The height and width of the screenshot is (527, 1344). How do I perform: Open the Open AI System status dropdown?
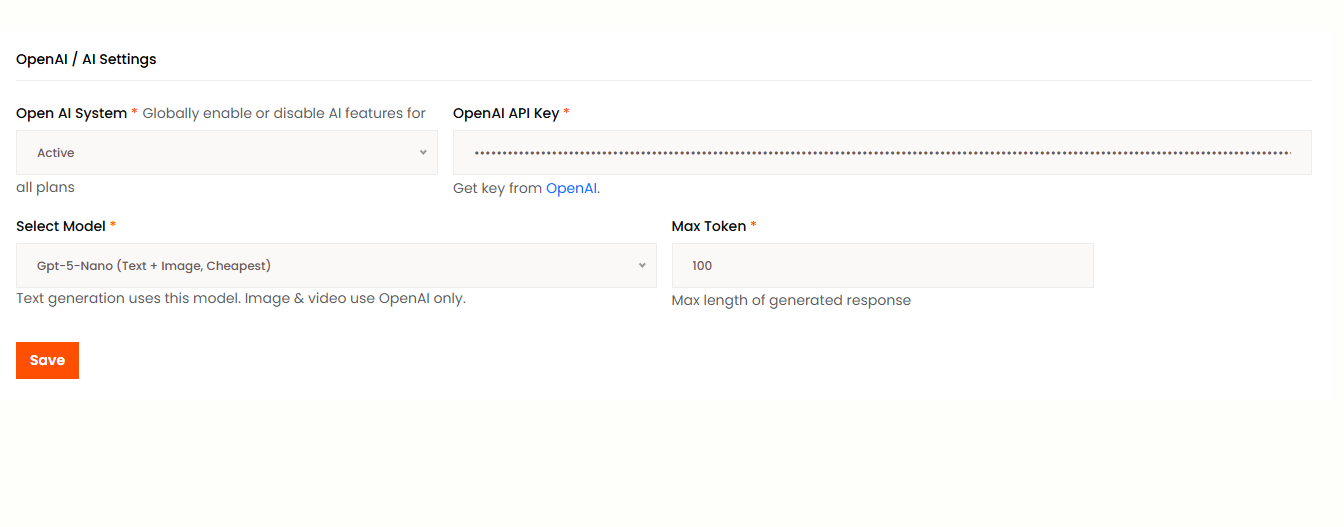(x=226, y=153)
